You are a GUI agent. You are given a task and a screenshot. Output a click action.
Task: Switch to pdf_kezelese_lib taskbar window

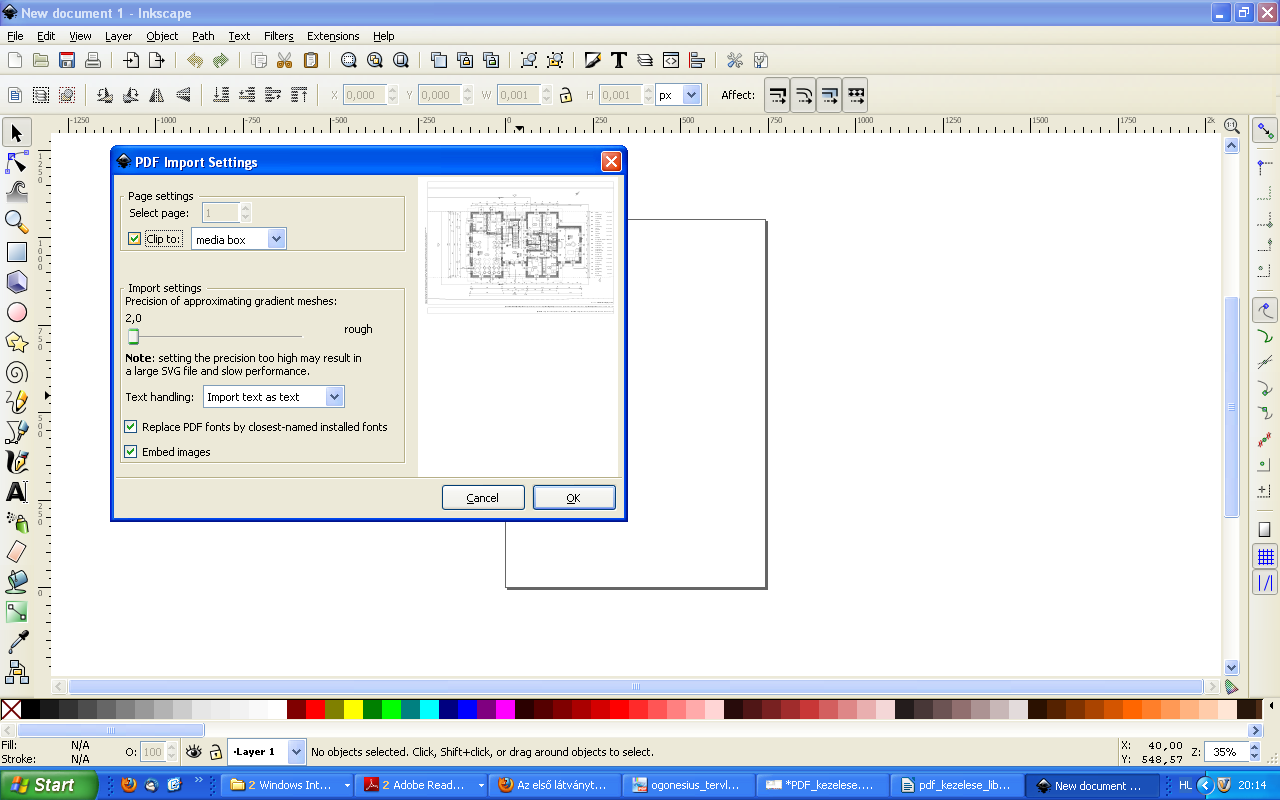pyautogui.click(x=958, y=785)
